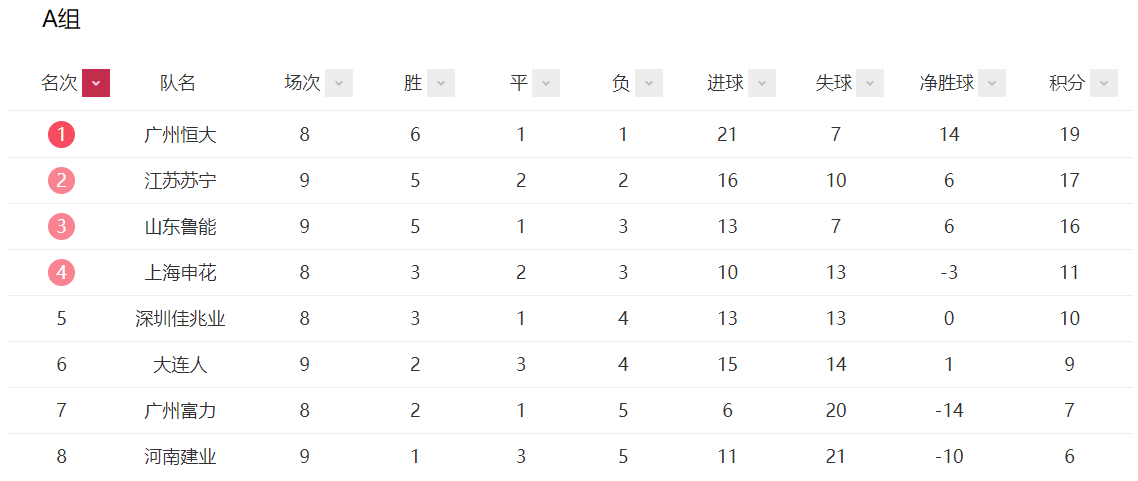Select the rank 3 badge

(61, 226)
